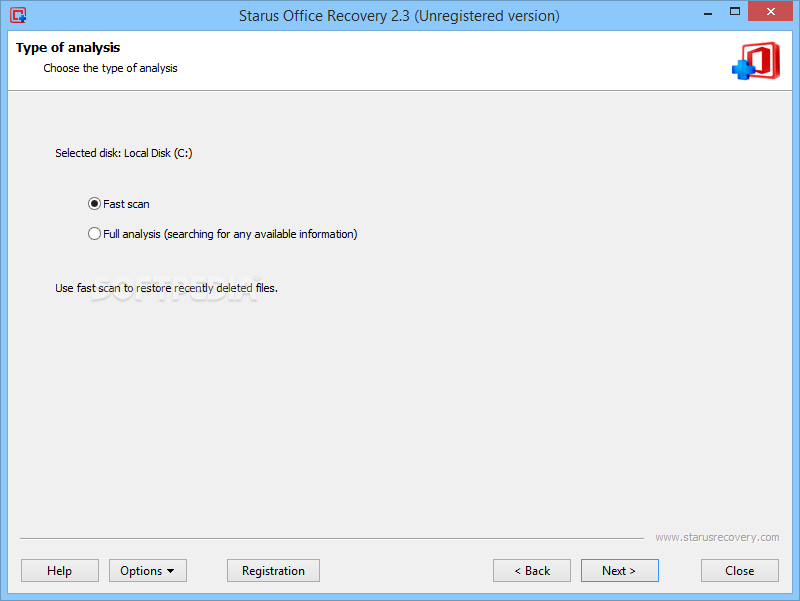800x601 pixels.
Task: Select the Full analysis radio button
Action: 94,234
